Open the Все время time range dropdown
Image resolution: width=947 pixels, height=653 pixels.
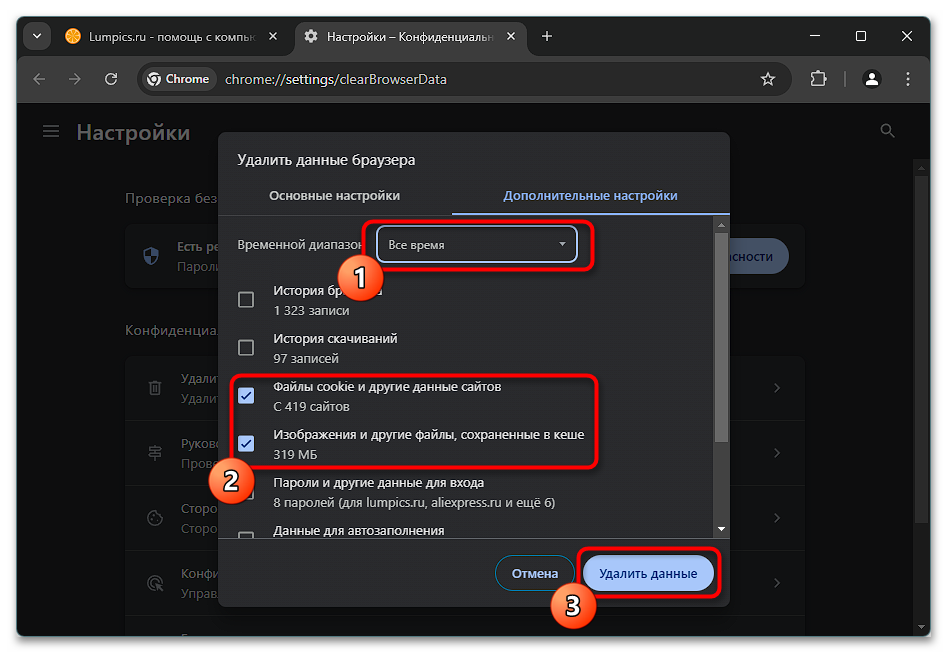pyautogui.click(x=477, y=245)
